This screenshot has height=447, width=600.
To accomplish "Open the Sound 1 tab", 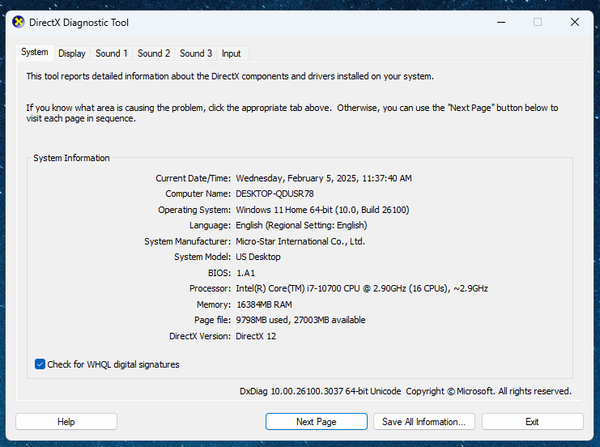I will point(111,53).
